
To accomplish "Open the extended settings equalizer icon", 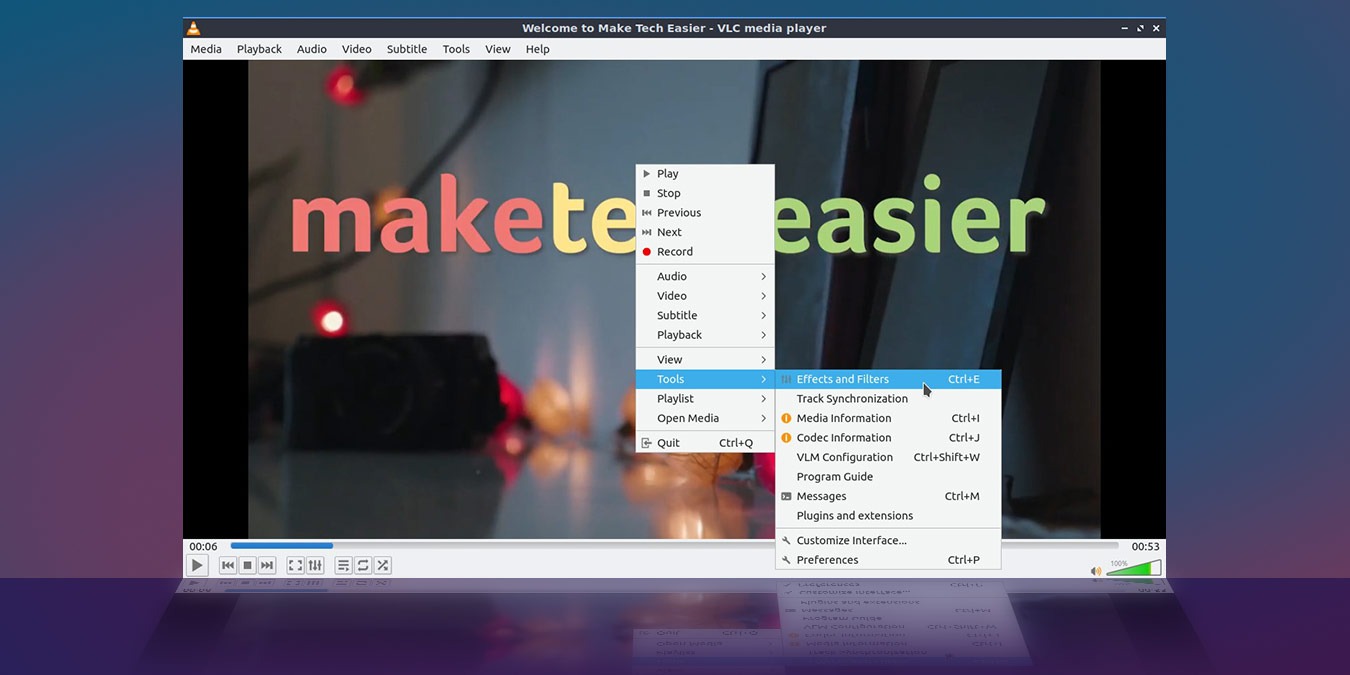I will click(x=315, y=565).
